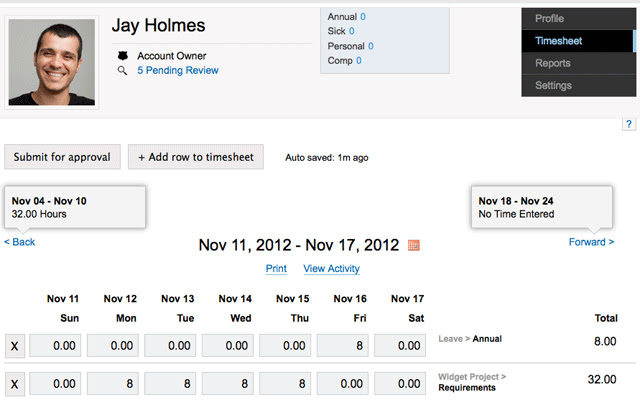
Task: Click Add row to timesheet button
Action: 196,157
